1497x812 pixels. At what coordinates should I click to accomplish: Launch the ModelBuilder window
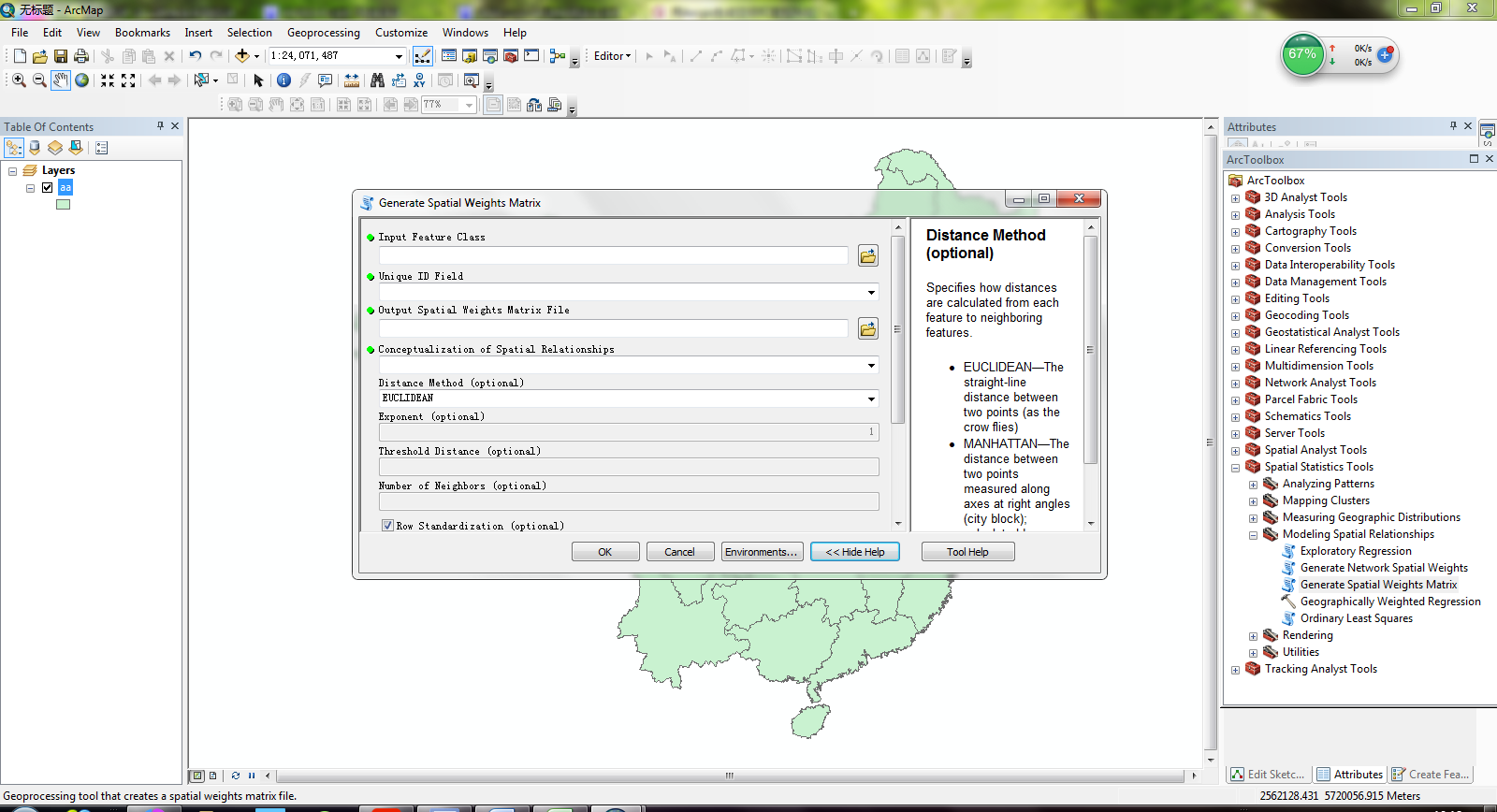click(x=558, y=56)
